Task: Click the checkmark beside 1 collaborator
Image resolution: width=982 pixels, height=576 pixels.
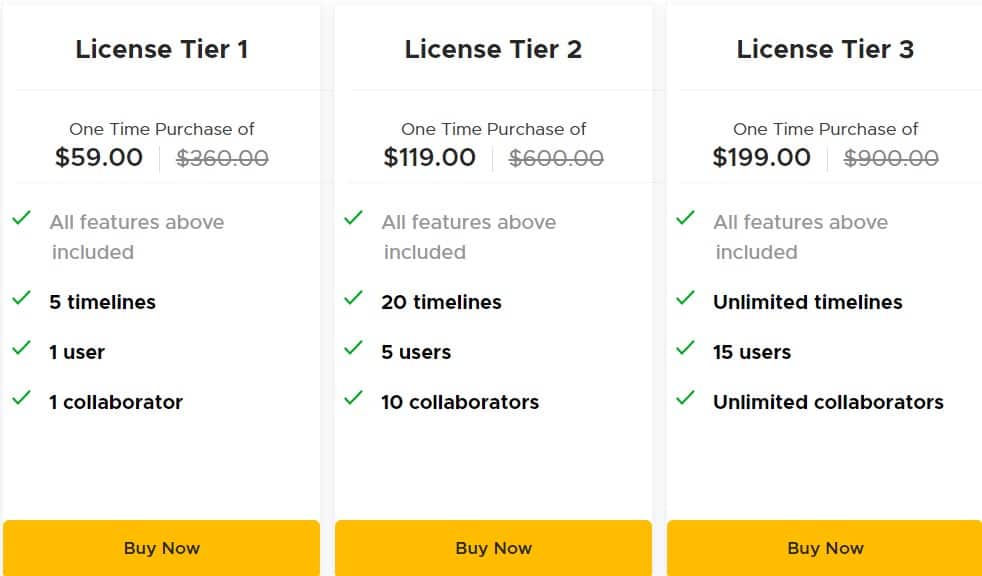Action: 22,398
